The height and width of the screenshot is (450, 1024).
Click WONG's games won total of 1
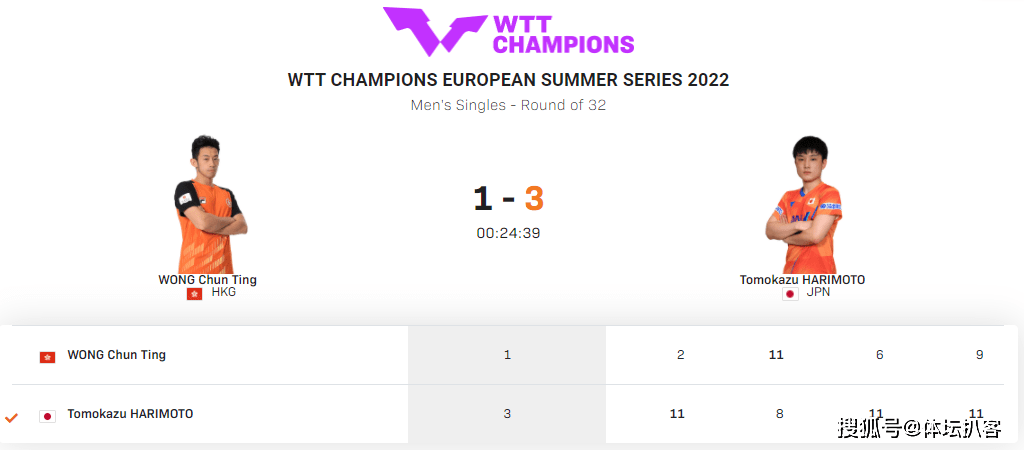507,355
